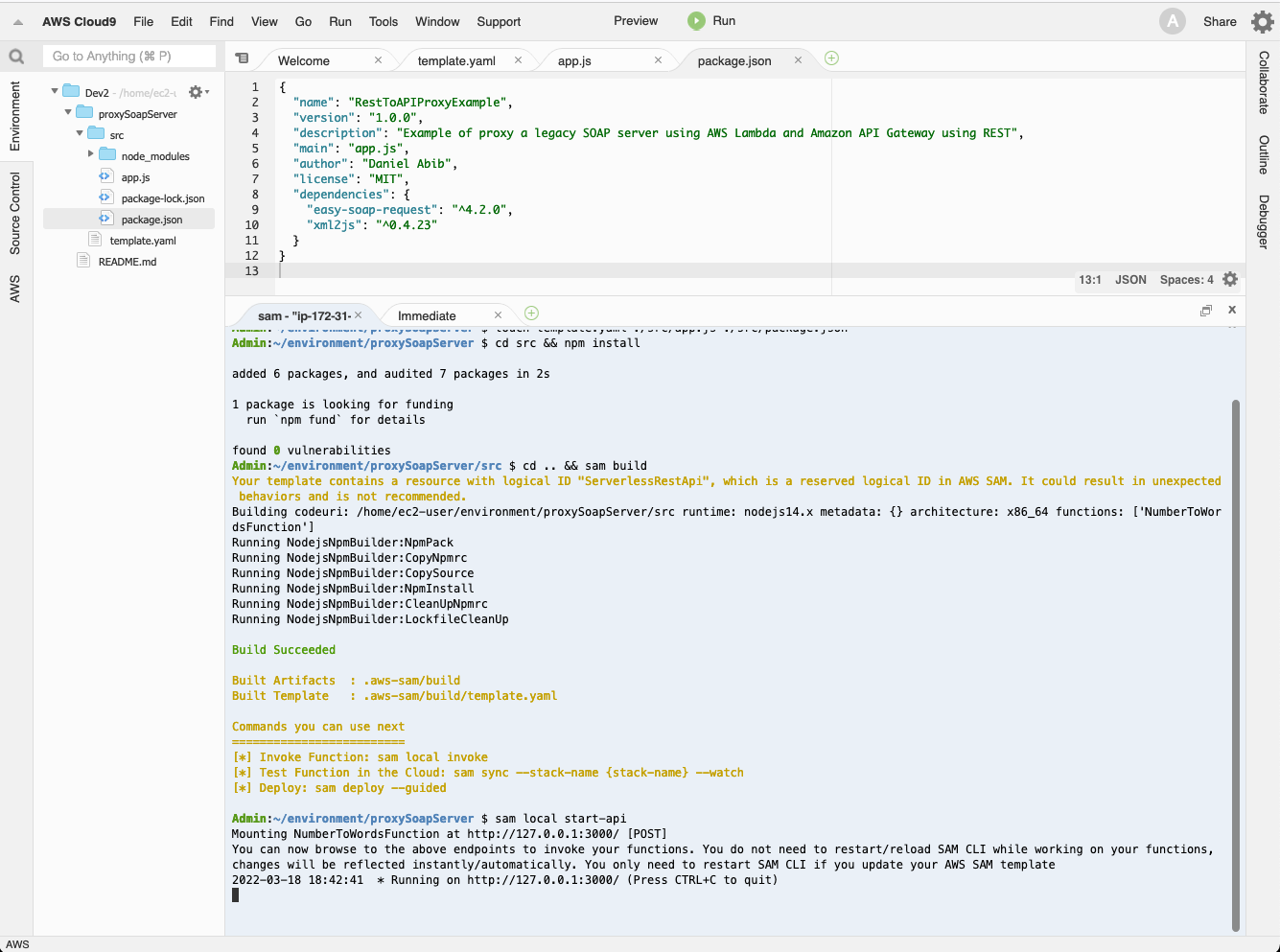Toggle the Debugger side panel
Viewport: 1280px width, 952px height.
point(1264,222)
